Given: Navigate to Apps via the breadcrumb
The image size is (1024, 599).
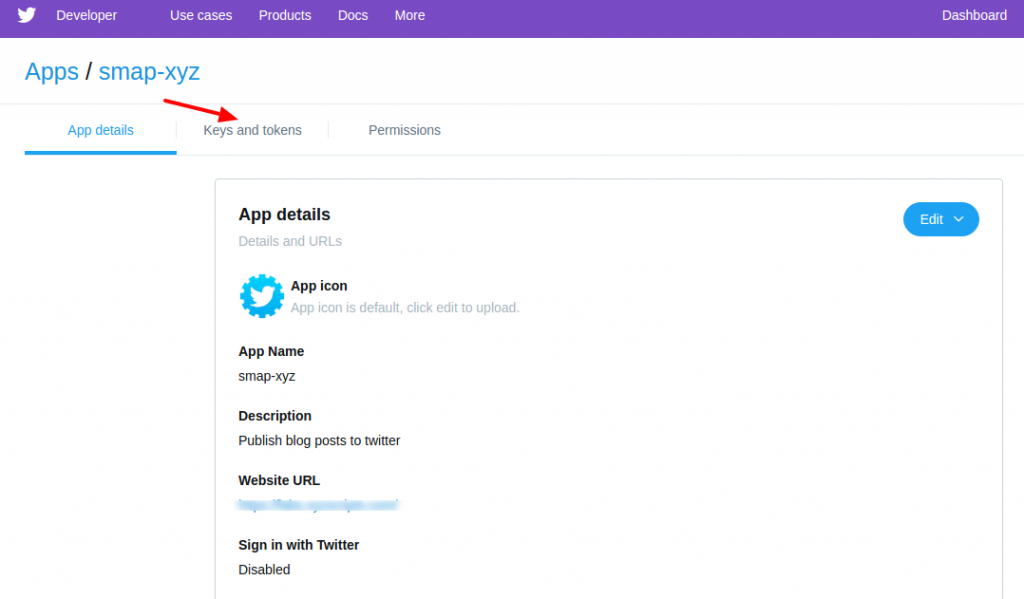Looking at the screenshot, I should coord(51,71).
